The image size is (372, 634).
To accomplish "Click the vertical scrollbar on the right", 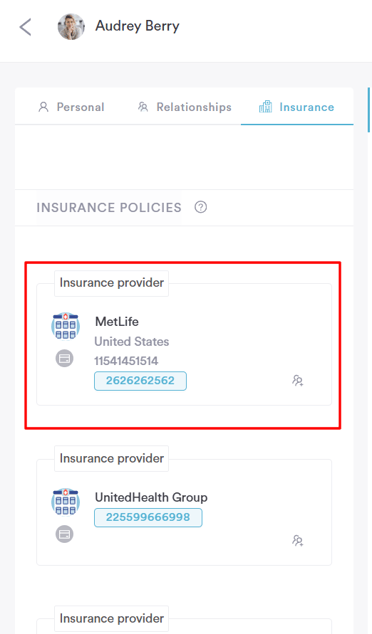I will [369, 110].
